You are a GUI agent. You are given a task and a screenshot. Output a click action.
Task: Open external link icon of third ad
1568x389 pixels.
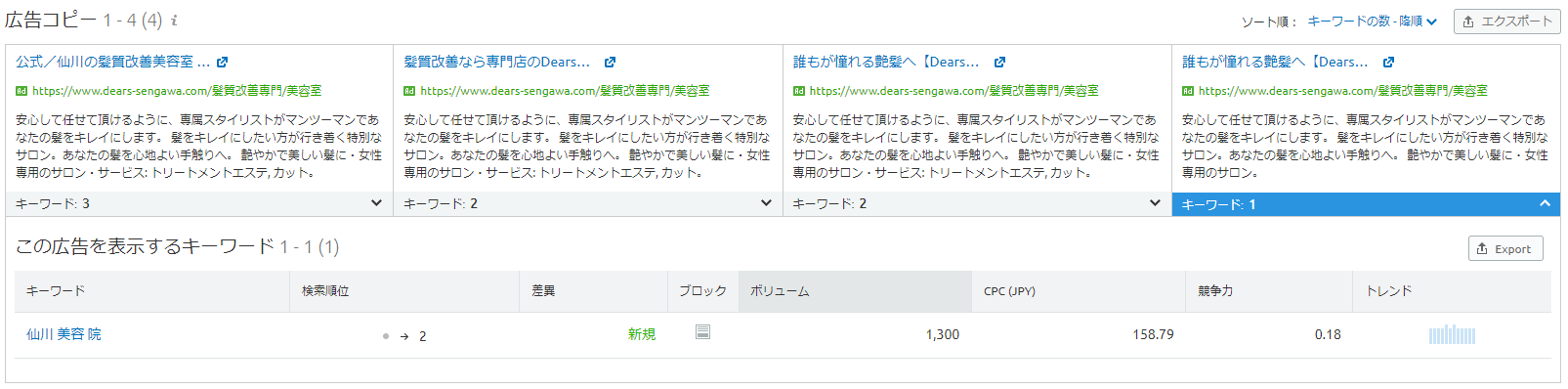[999, 62]
